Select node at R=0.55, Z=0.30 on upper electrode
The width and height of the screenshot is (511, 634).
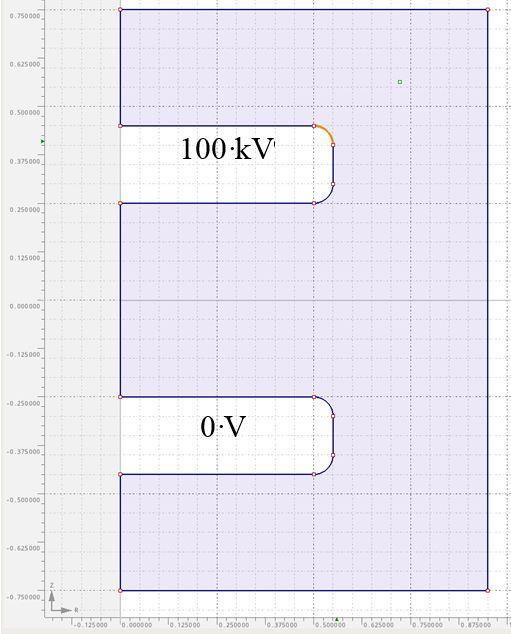coord(333,184)
